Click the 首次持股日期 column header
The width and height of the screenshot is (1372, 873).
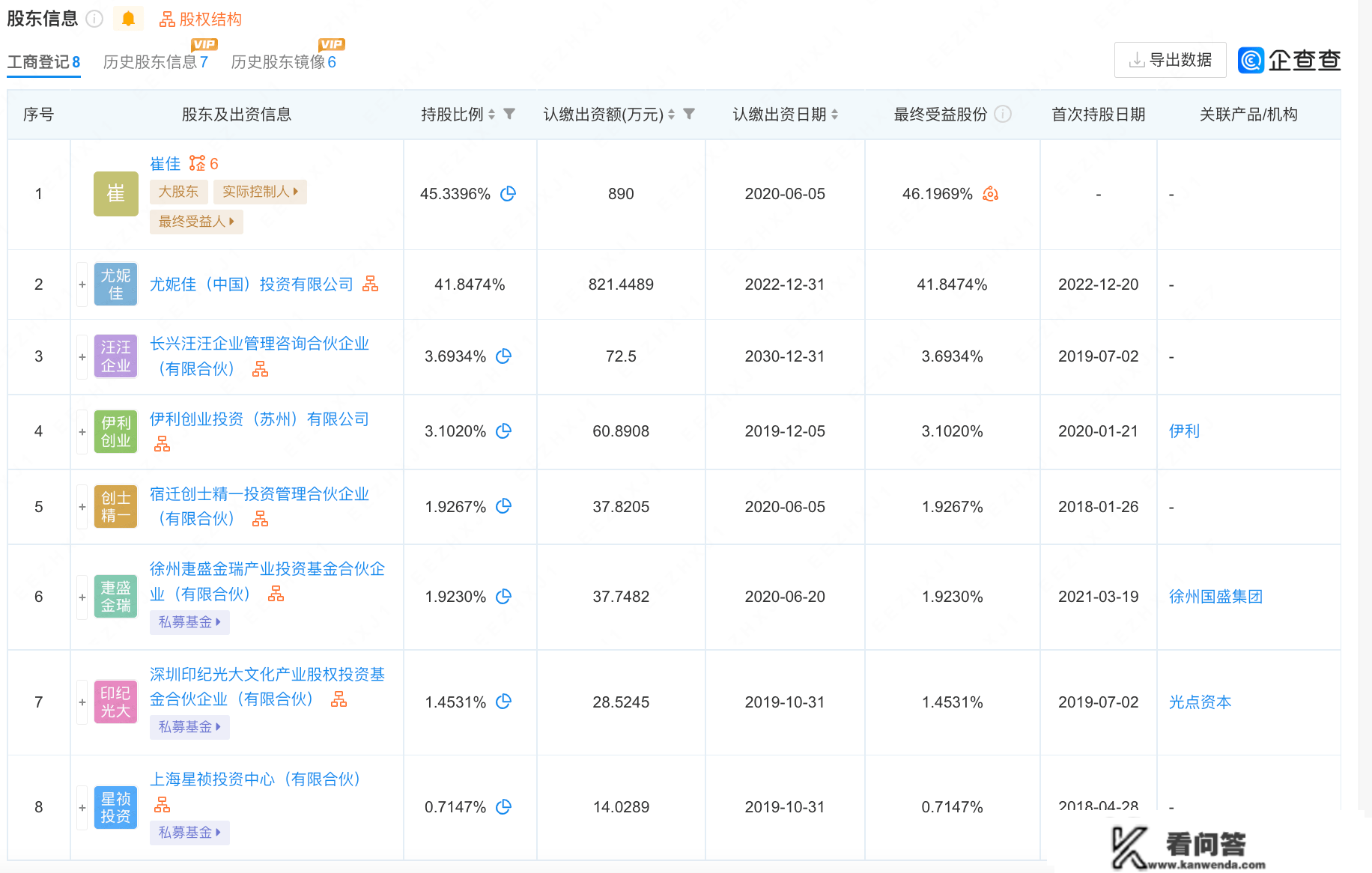pos(1099,115)
